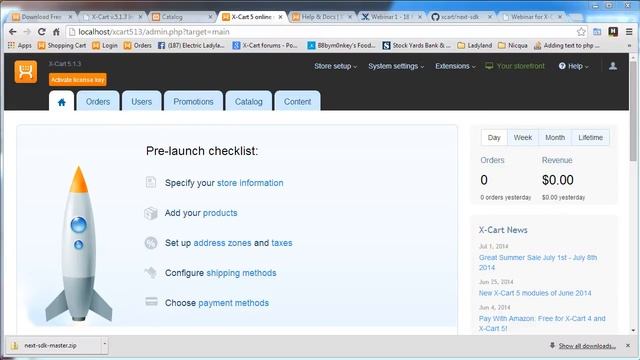Read New X-Cart 5 modules news
The image size is (640, 360).
click(535, 293)
